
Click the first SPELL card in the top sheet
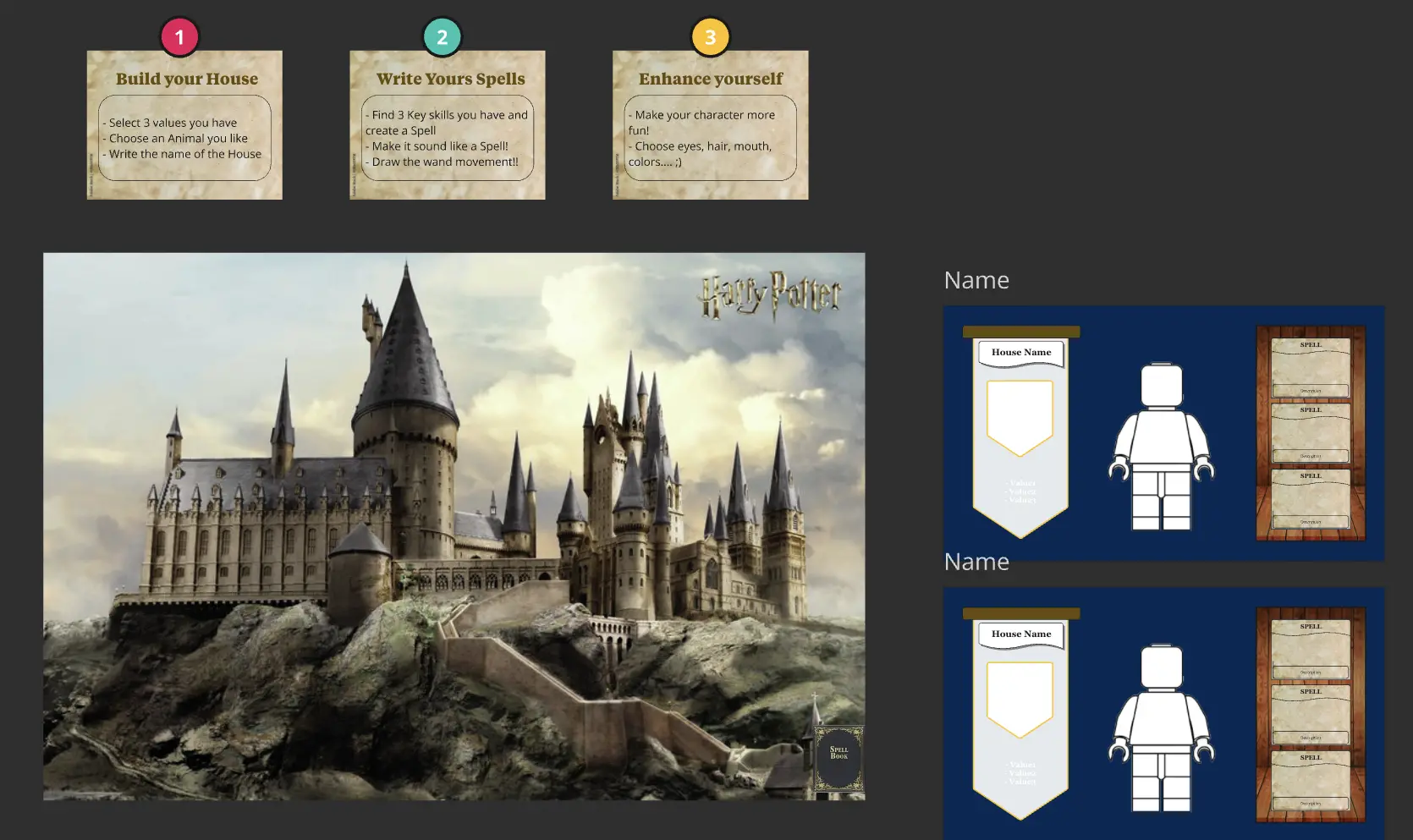click(1311, 368)
